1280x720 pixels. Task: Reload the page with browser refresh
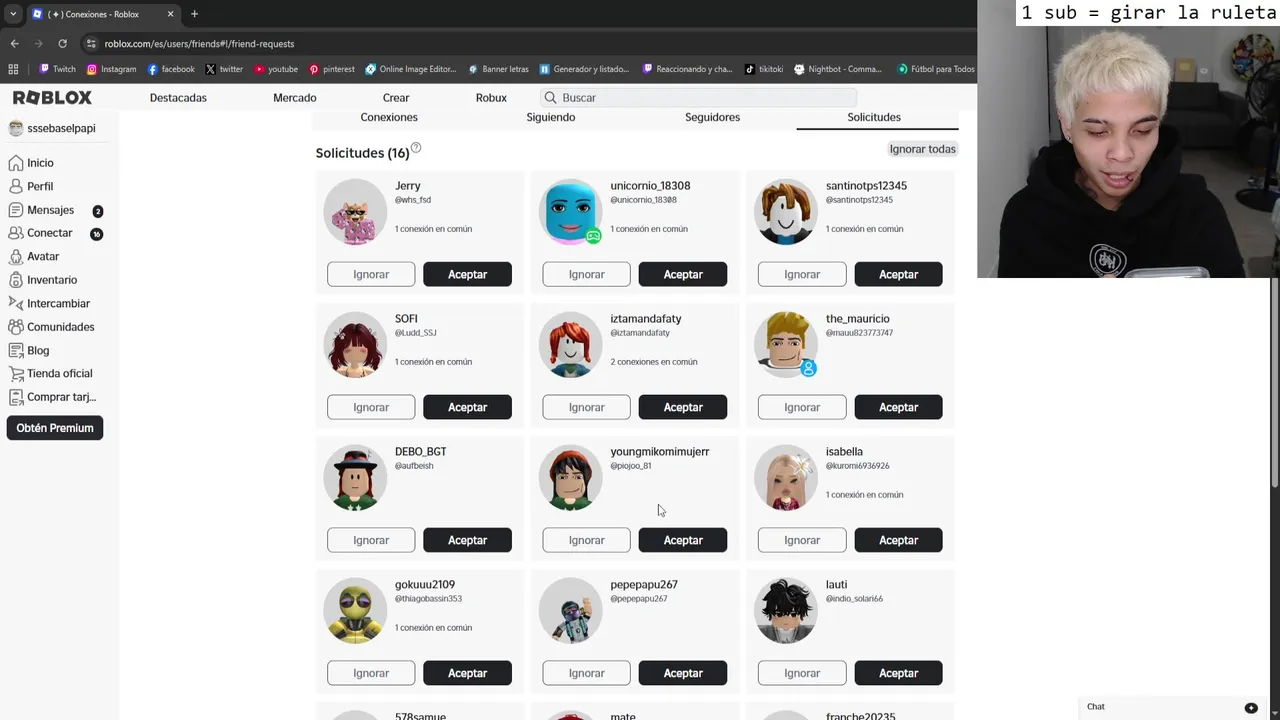pyautogui.click(x=62, y=44)
